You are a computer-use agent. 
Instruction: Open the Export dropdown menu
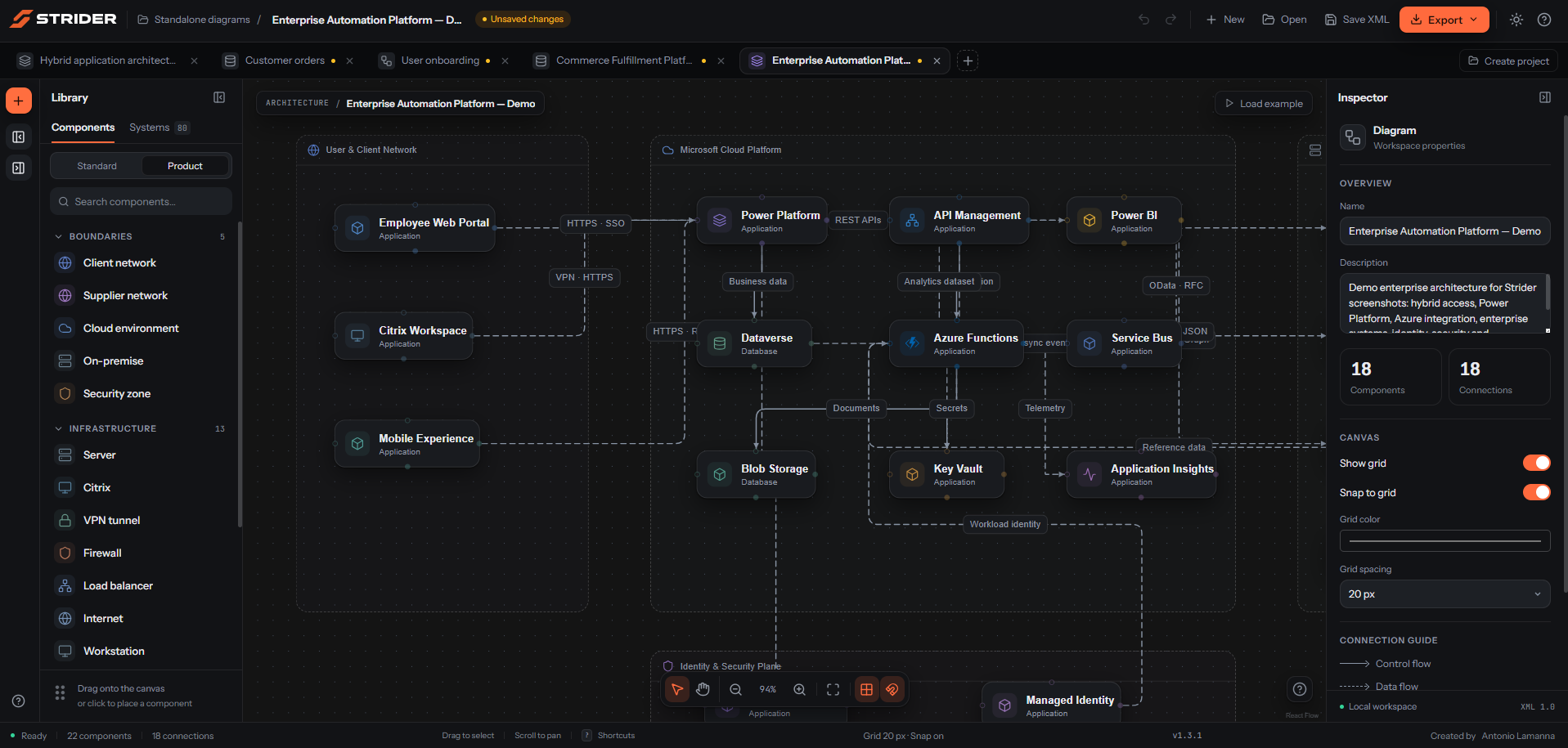click(1444, 20)
